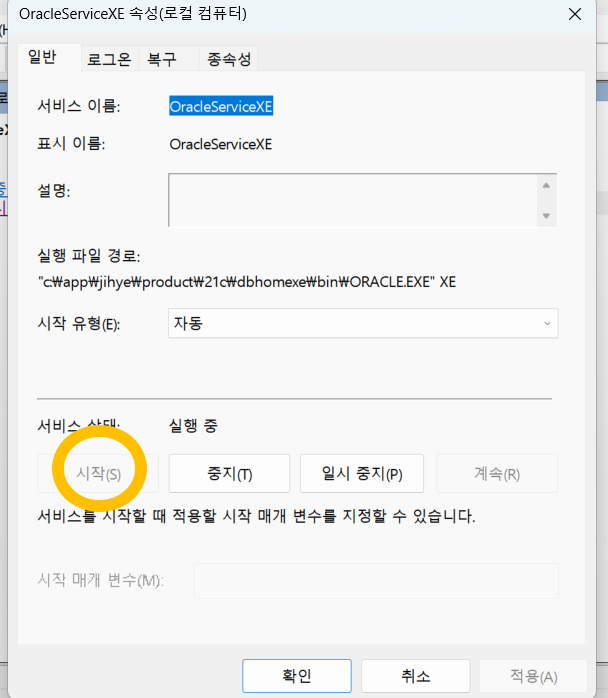Viewport: 608px width, 698px height.
Task: Click the 시작 유형(E) label
Action: pyautogui.click(x=79, y=324)
